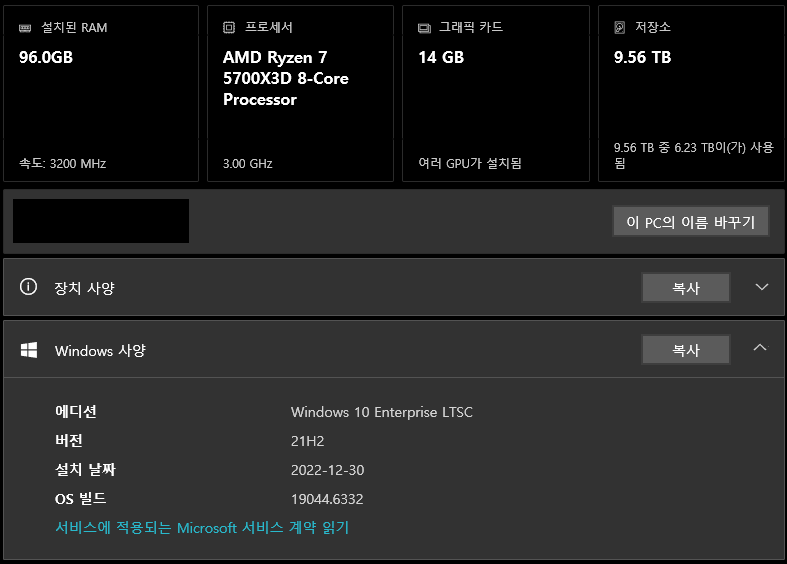Expand the 장치 사양 section chevron
Screen dimensions: 787x564
tap(762, 288)
